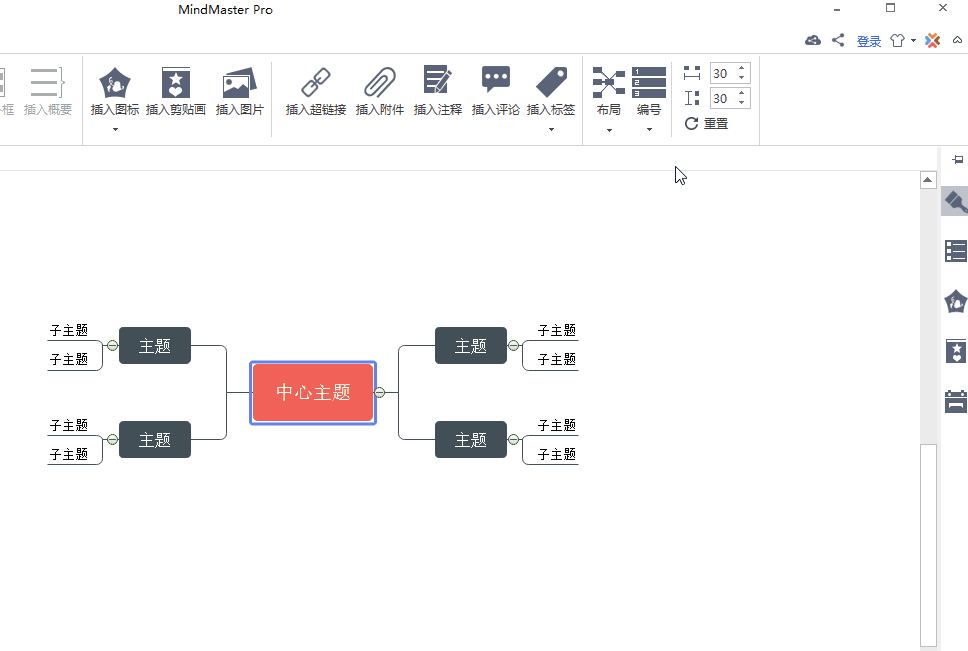Select the upper-left 主题 node

[155, 346]
